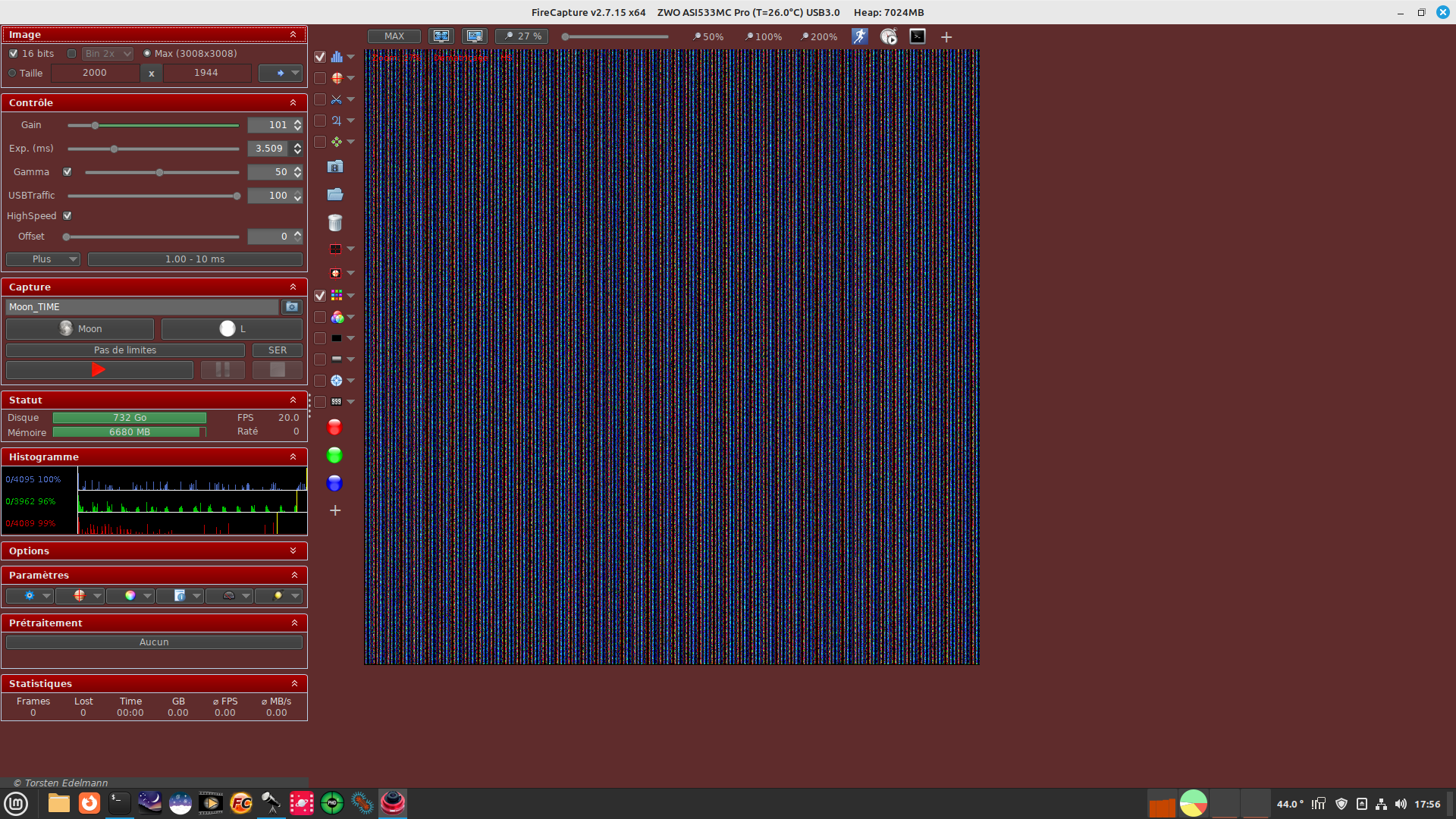Collapse the Histogramme panel
This screenshot has height=819, width=1456.
(293, 457)
